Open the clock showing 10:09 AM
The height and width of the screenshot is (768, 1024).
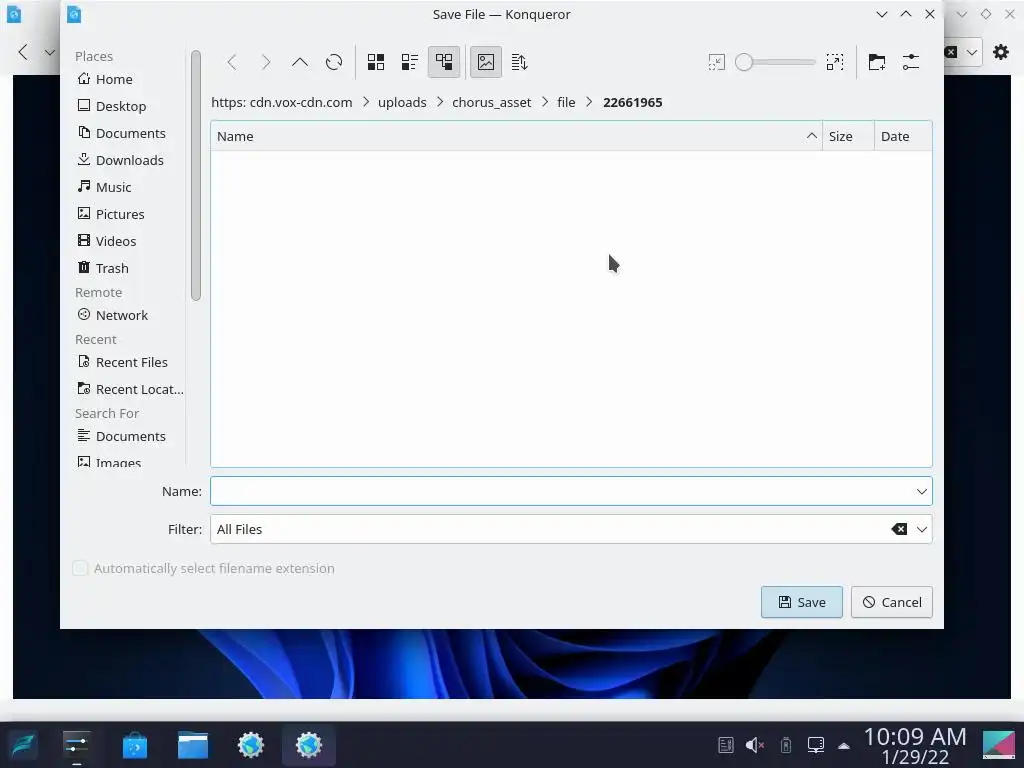coord(915,746)
